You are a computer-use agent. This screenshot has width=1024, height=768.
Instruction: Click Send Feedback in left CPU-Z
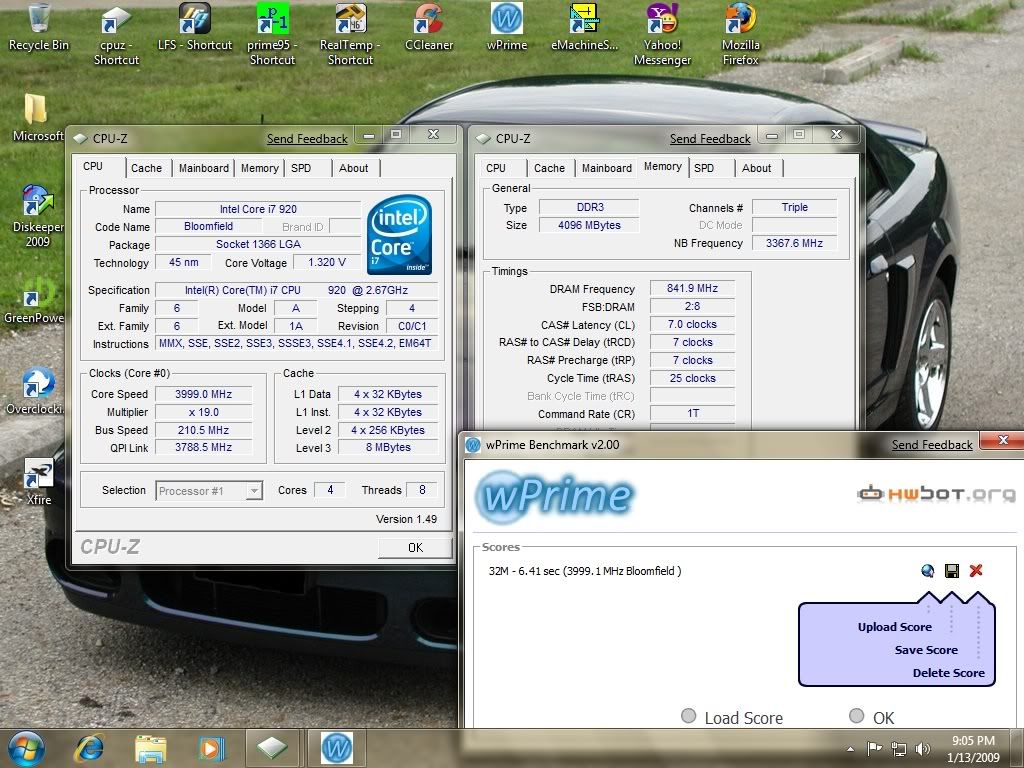(307, 138)
